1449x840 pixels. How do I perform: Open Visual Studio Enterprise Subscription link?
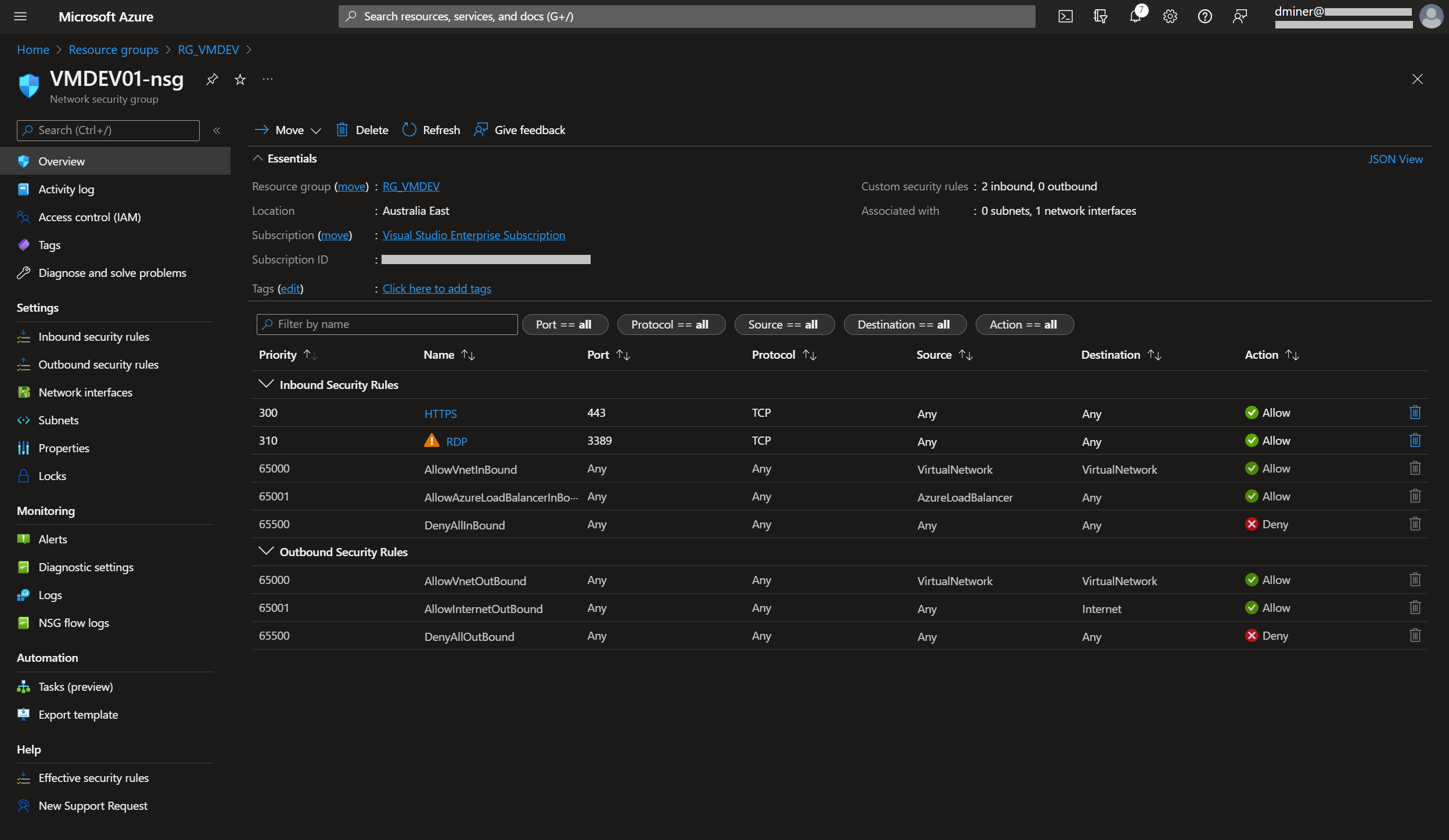[x=473, y=235]
